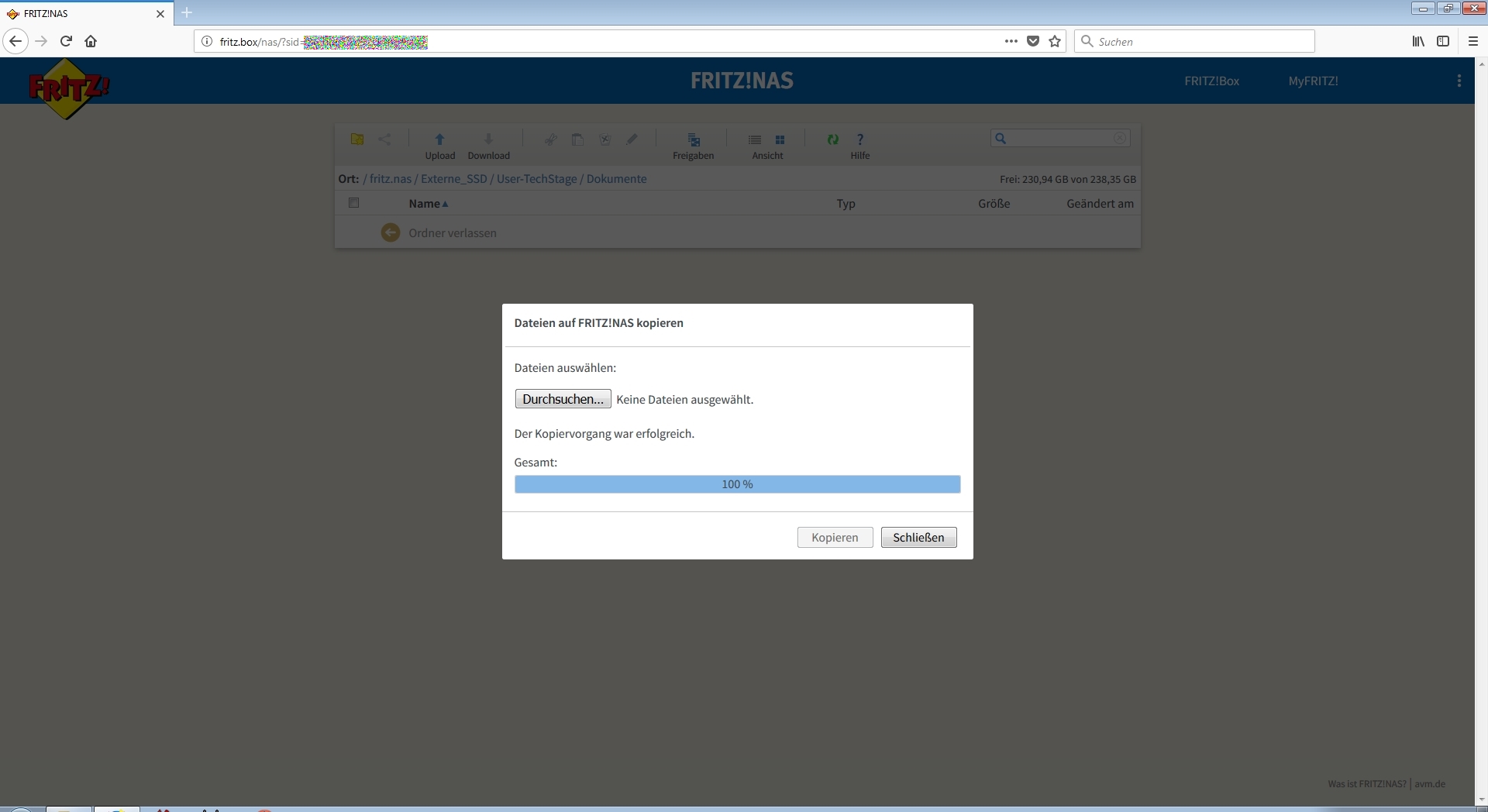Go back with the browser back arrow

(x=15, y=41)
